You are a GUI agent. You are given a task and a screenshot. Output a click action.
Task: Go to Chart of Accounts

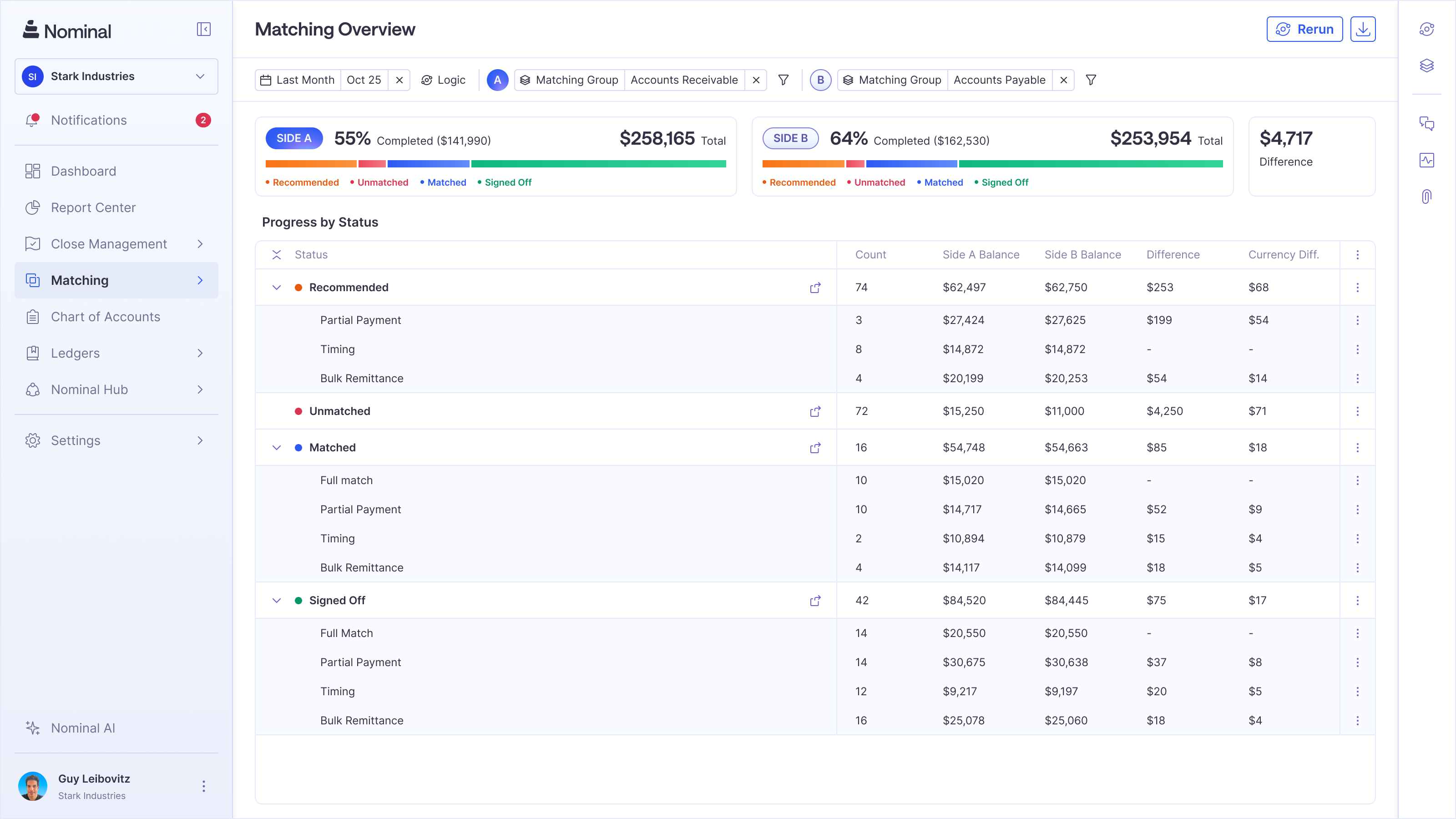[x=105, y=317]
